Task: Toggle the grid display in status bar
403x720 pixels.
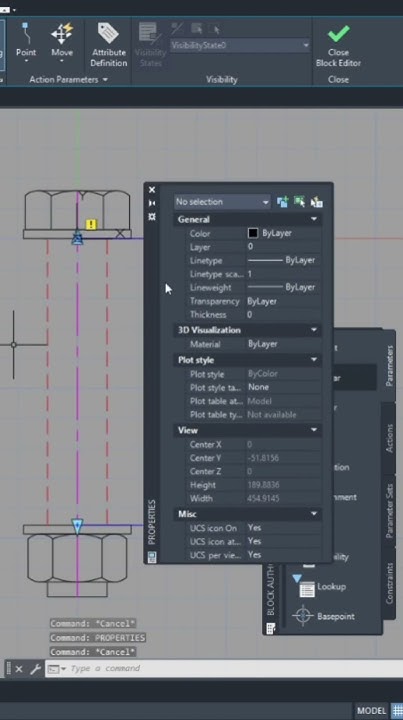Action: point(397,710)
